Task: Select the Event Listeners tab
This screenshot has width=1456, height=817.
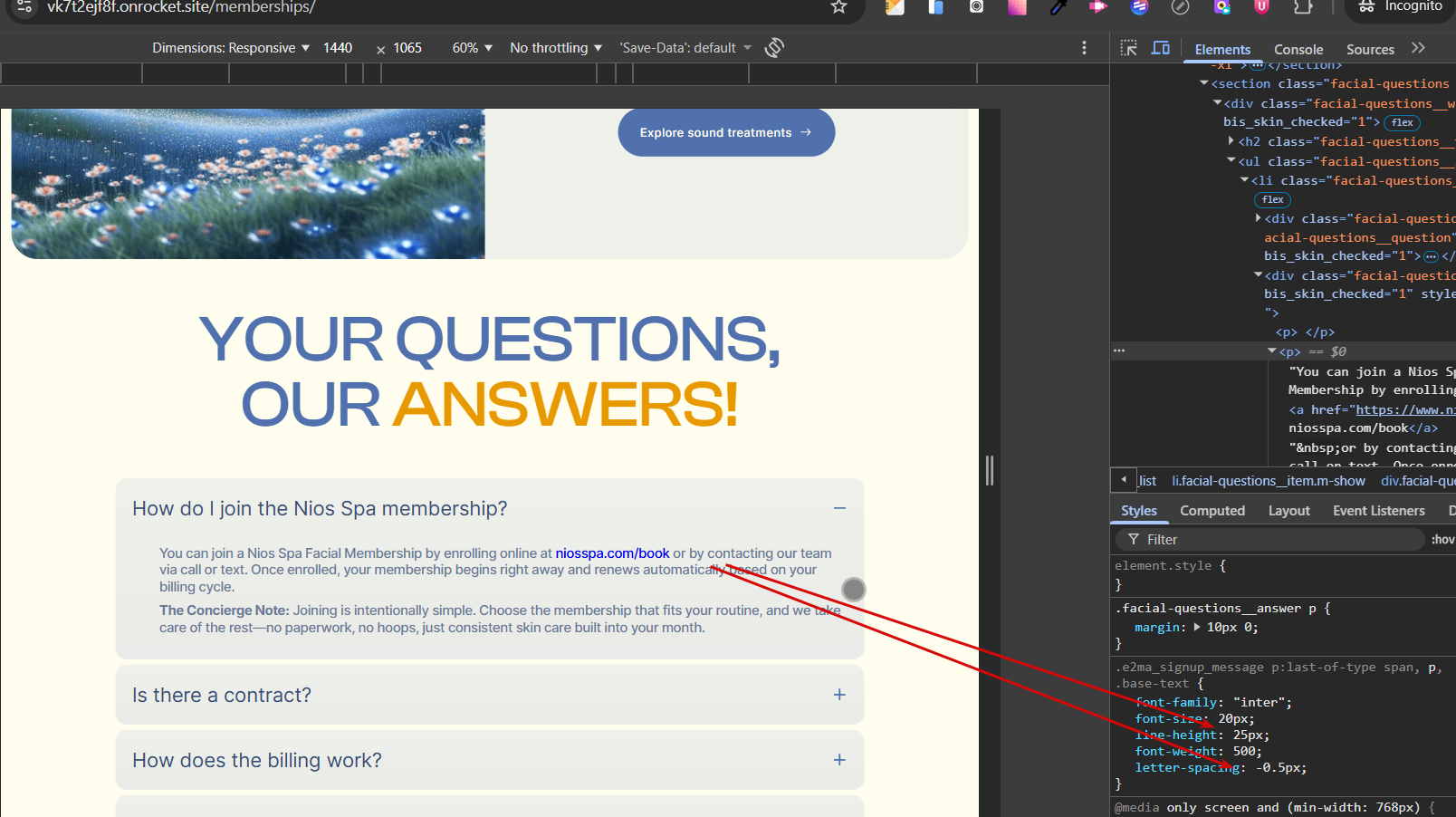Action: pos(1379,511)
